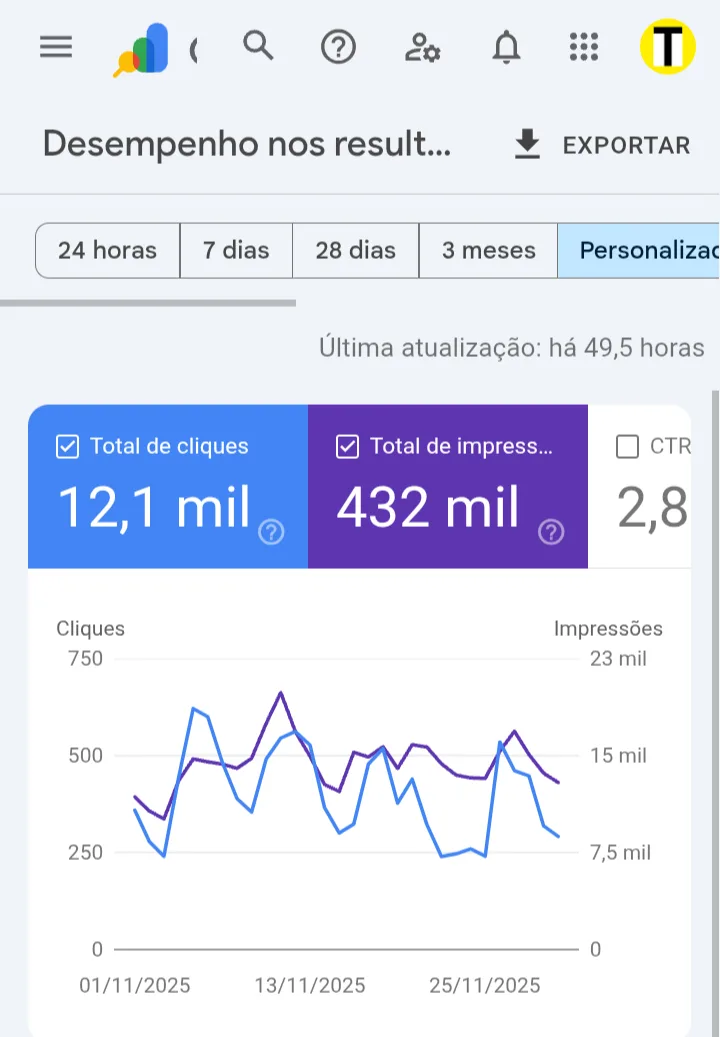Open the Google apps grid
720x1037 pixels.
583,47
